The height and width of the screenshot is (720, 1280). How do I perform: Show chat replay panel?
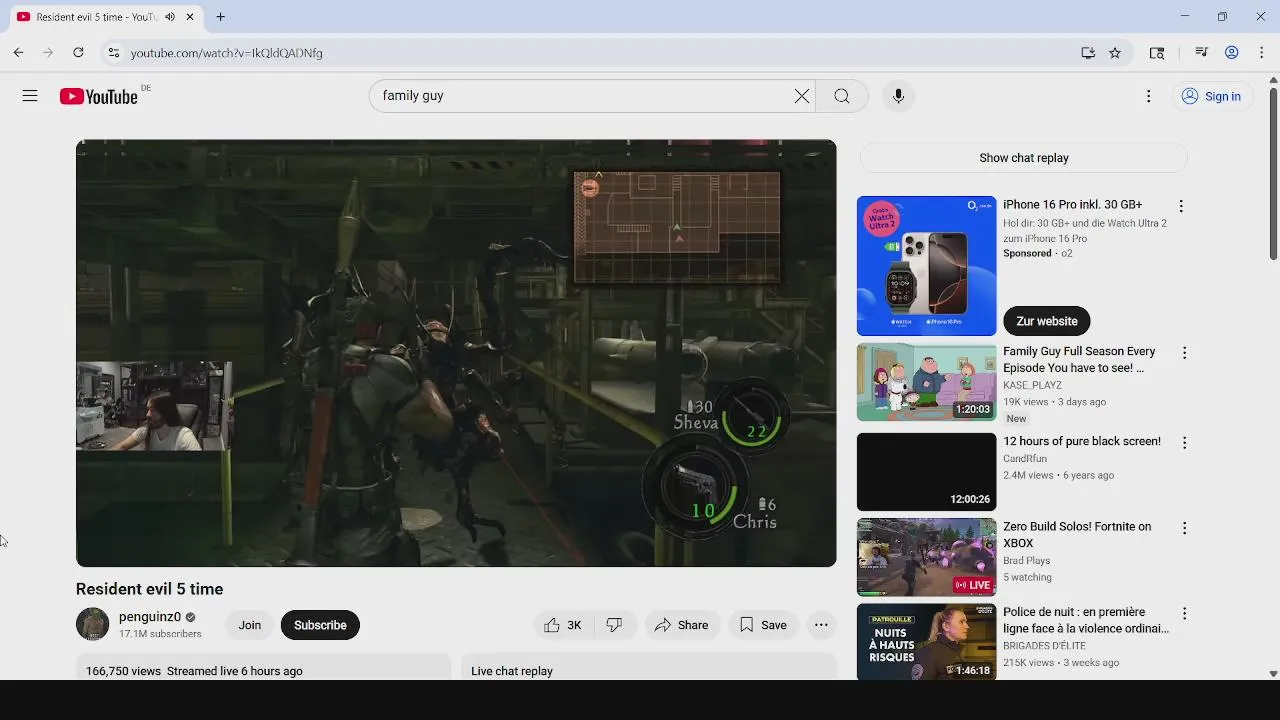(x=1024, y=158)
